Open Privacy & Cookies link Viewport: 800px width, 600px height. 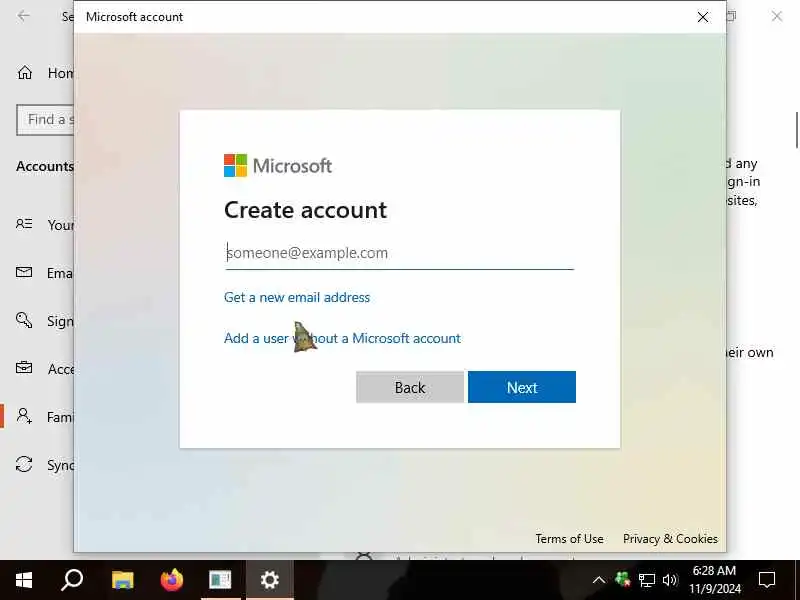coord(670,539)
